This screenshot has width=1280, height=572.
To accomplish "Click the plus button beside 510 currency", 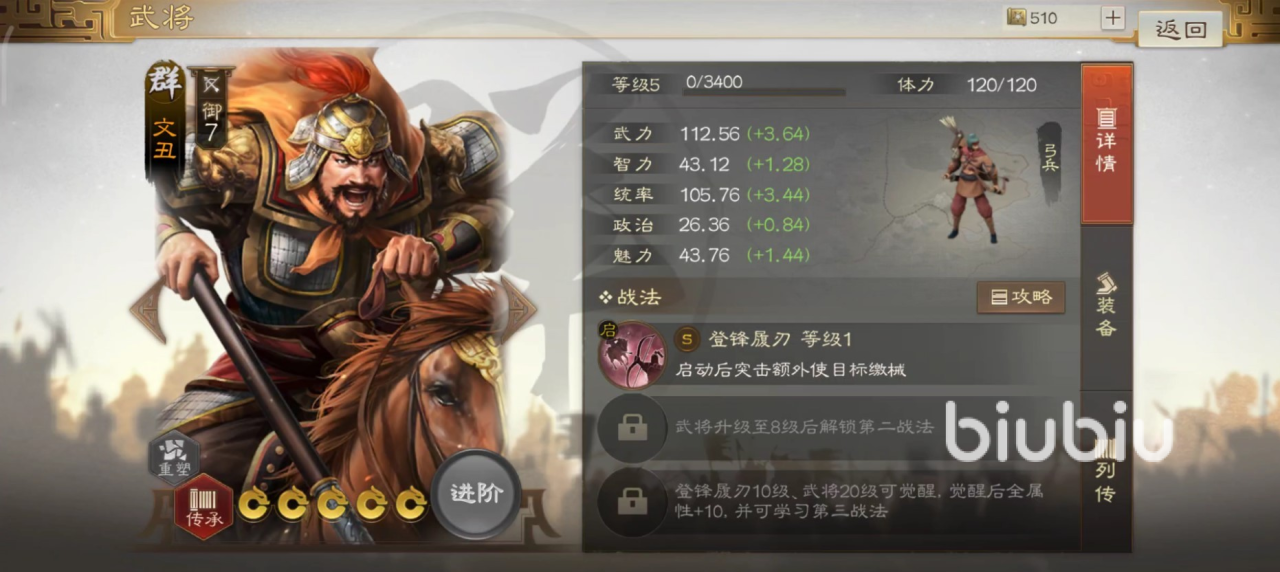I will coord(1113,18).
